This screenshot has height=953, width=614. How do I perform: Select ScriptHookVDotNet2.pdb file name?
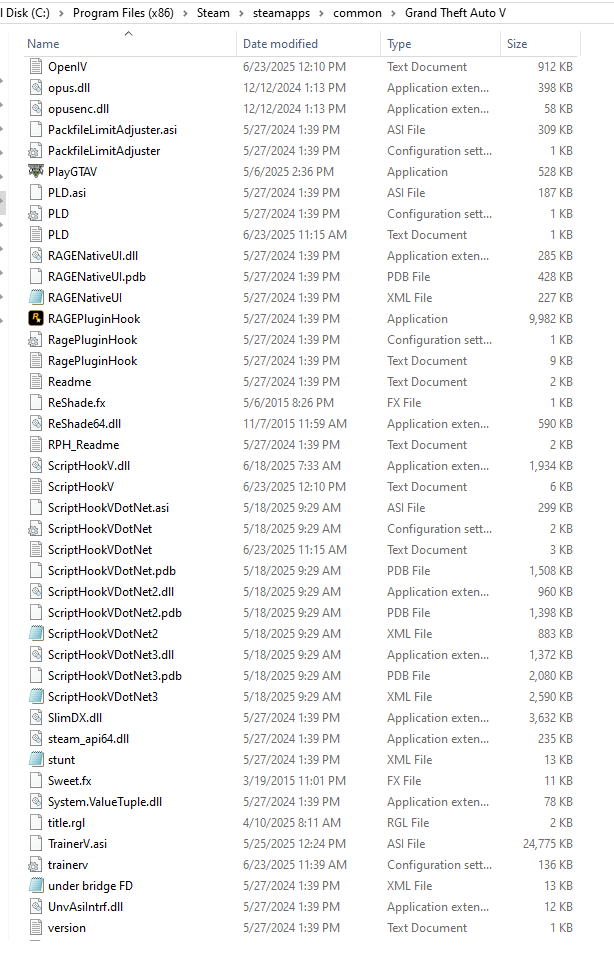tap(115, 613)
